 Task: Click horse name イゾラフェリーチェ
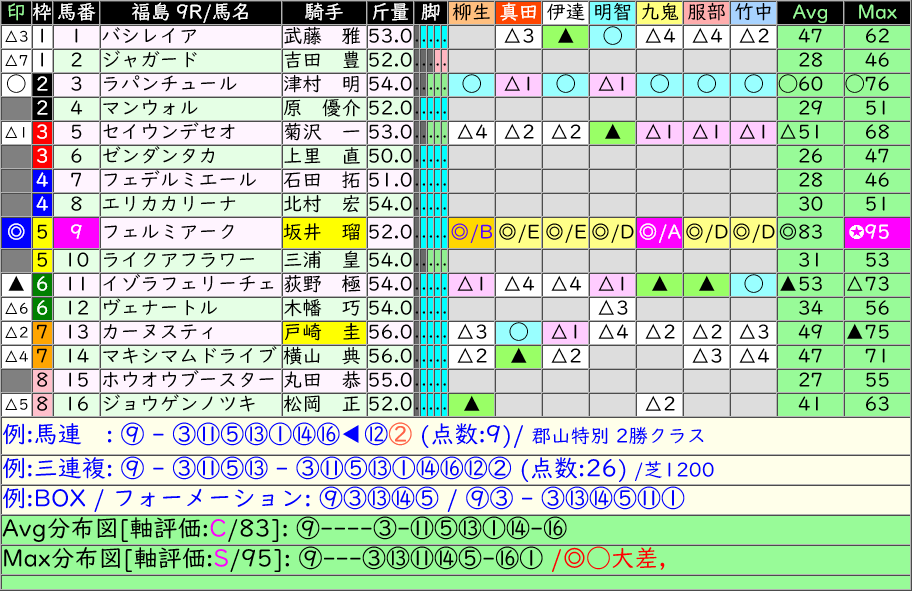pos(190,284)
